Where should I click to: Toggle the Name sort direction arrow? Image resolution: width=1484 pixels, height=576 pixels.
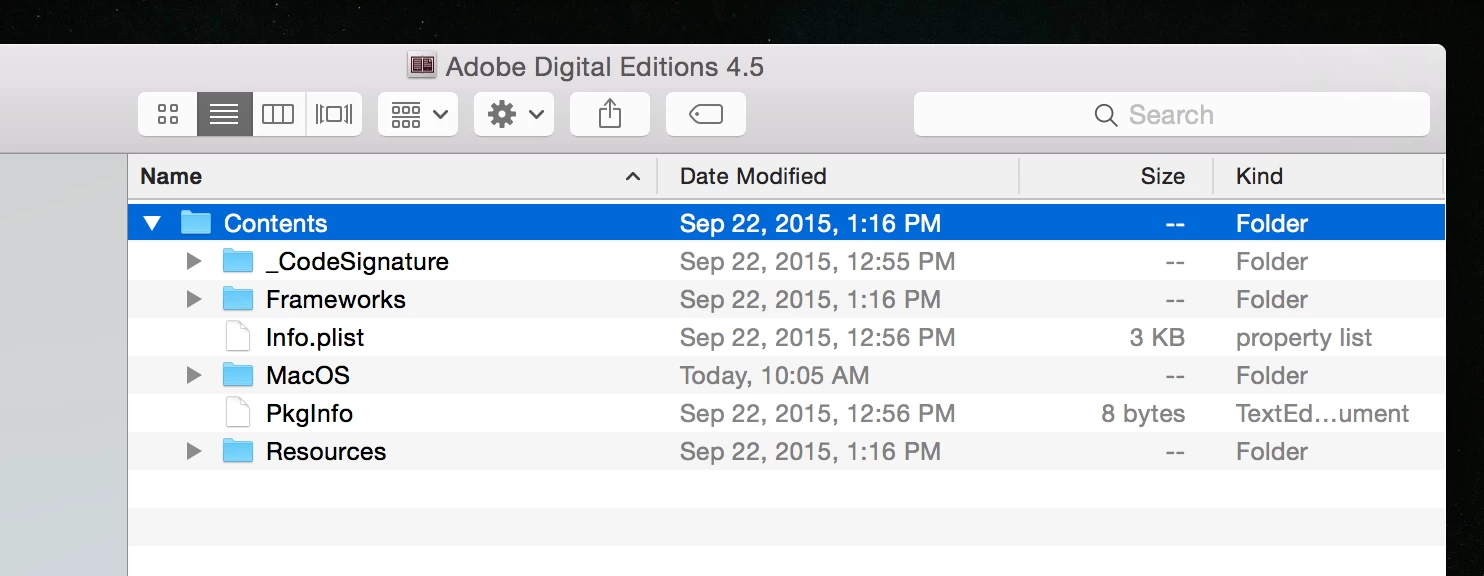click(632, 176)
